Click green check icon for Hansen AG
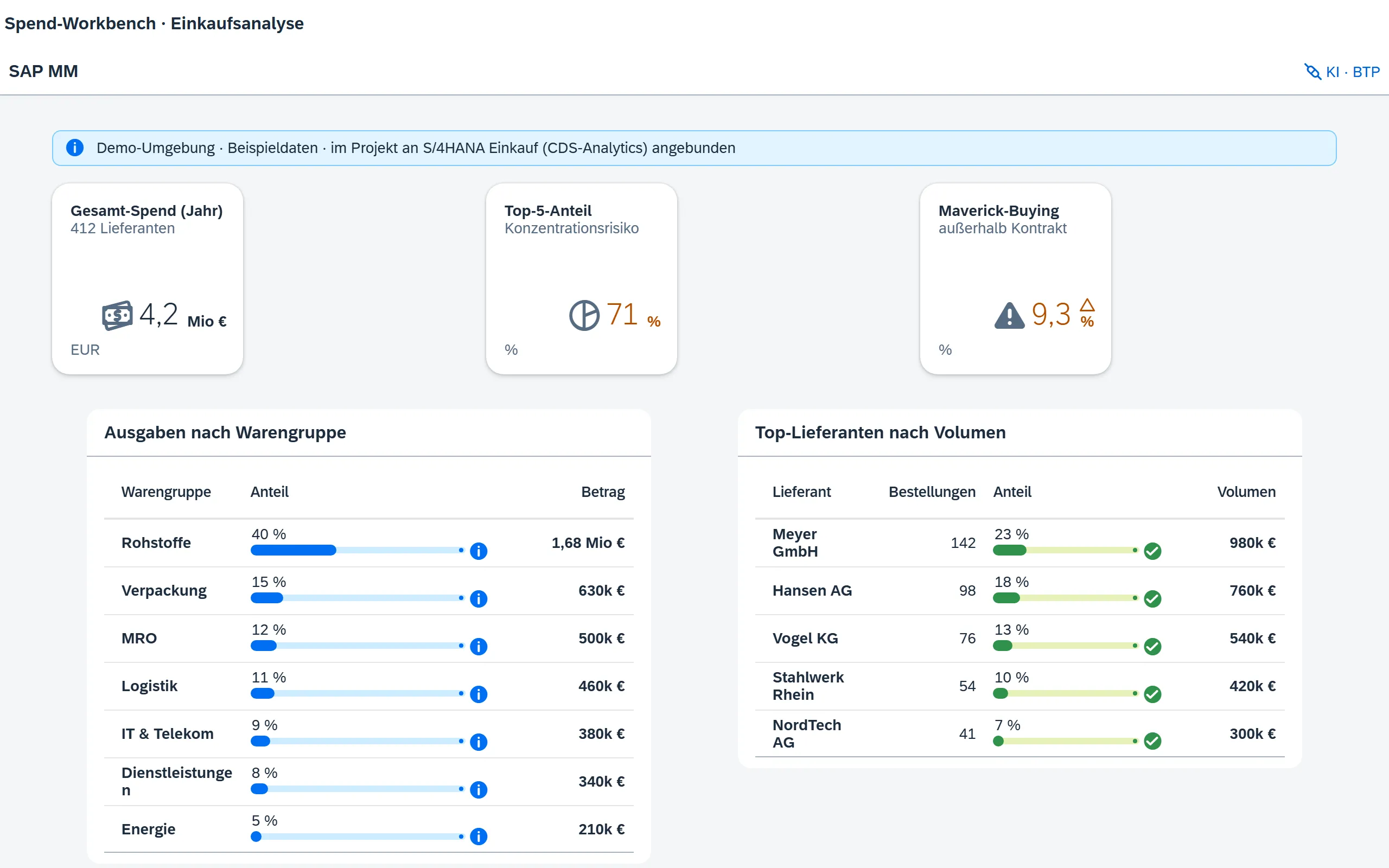Screen dimensions: 1389x868 1152,599
